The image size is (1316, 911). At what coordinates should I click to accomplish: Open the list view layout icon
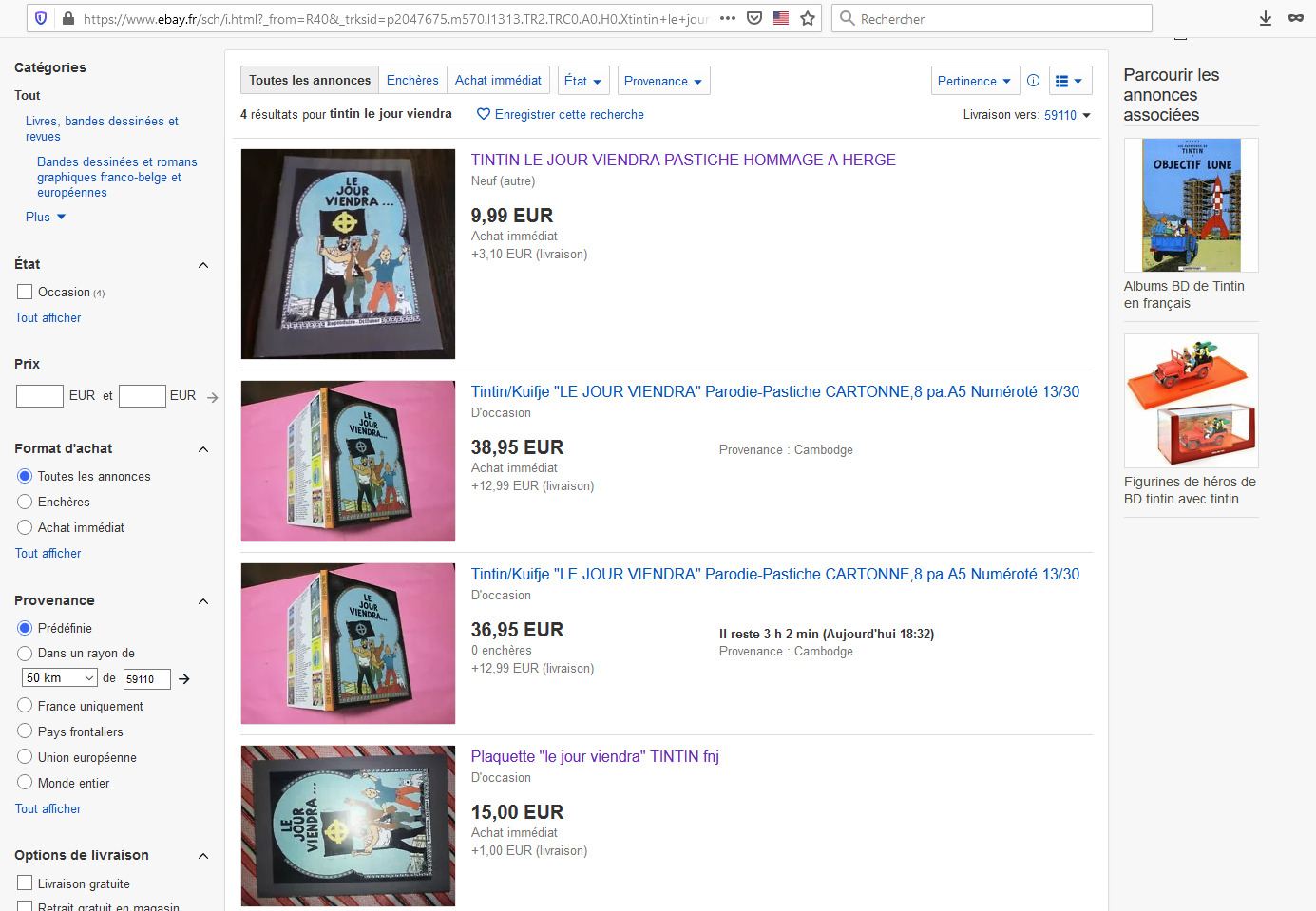click(x=1070, y=81)
